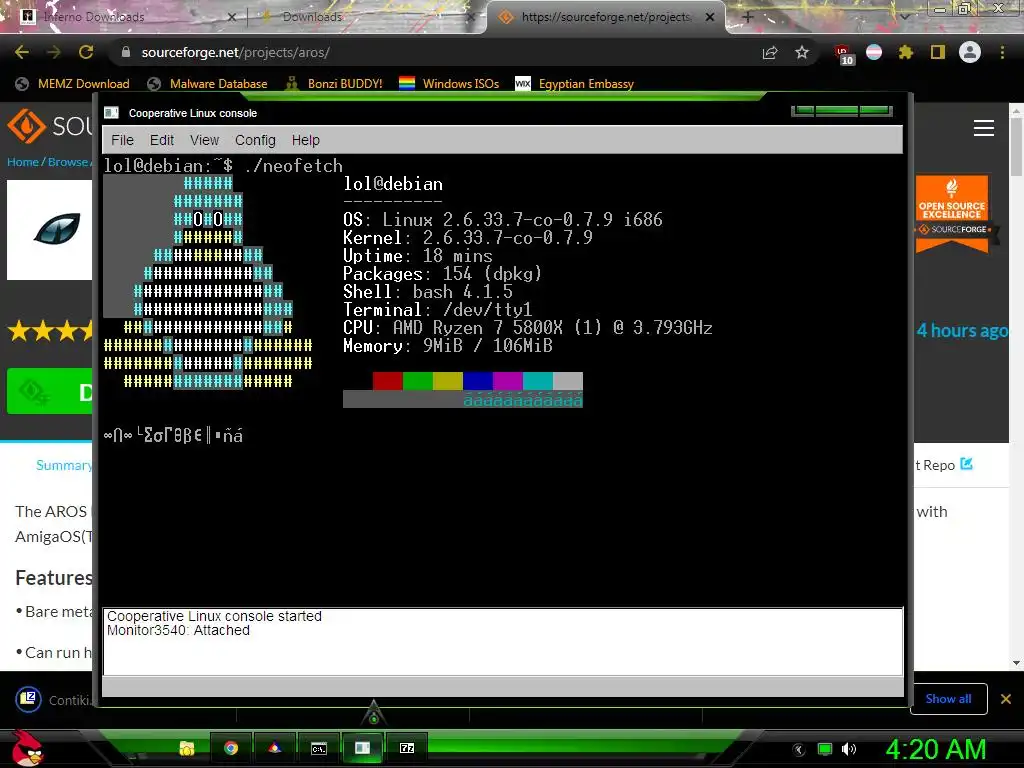Share this page using the share icon

coord(770,53)
